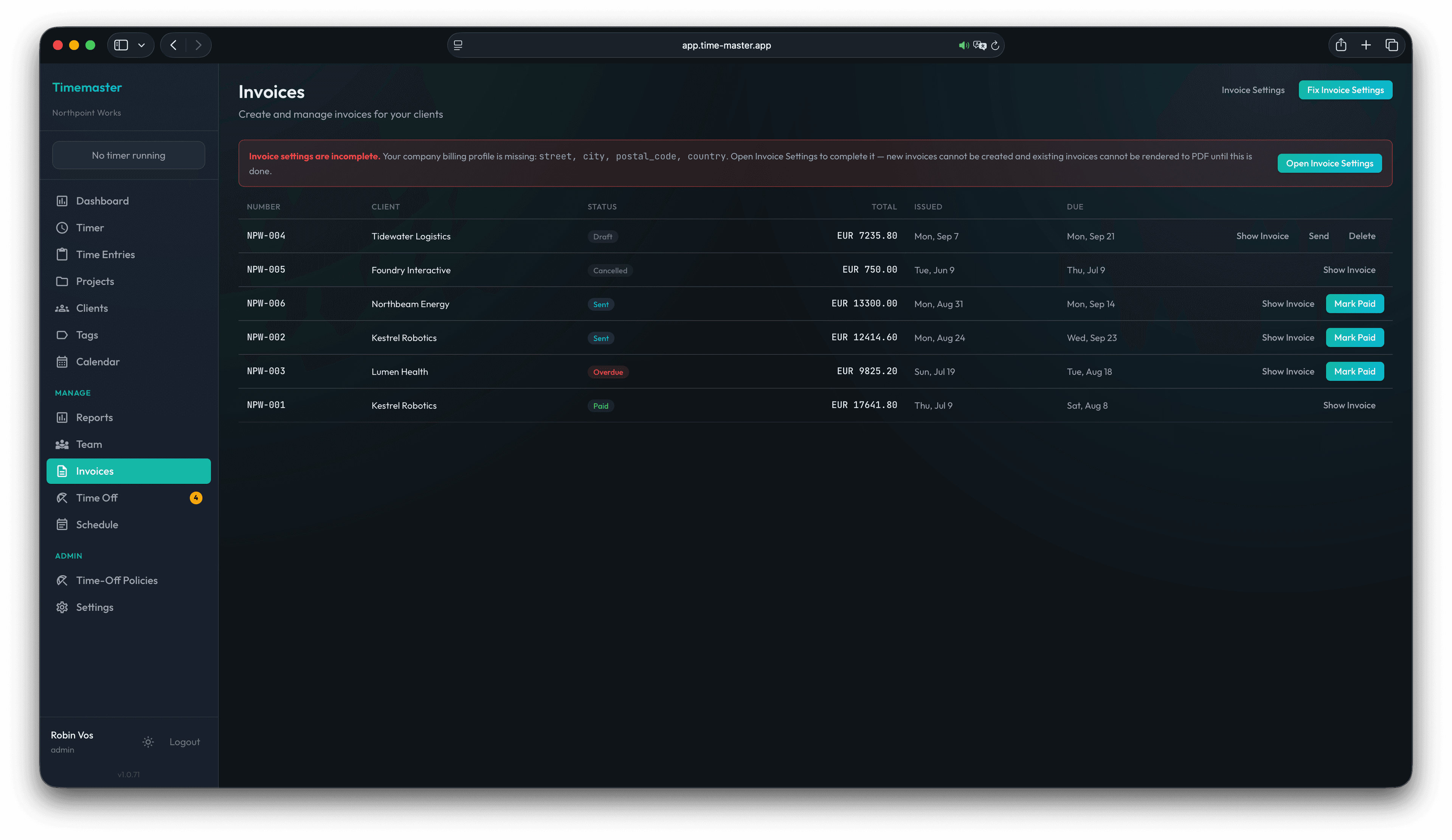
Task: Mark invoice NPW-006 as paid
Action: pyautogui.click(x=1354, y=304)
